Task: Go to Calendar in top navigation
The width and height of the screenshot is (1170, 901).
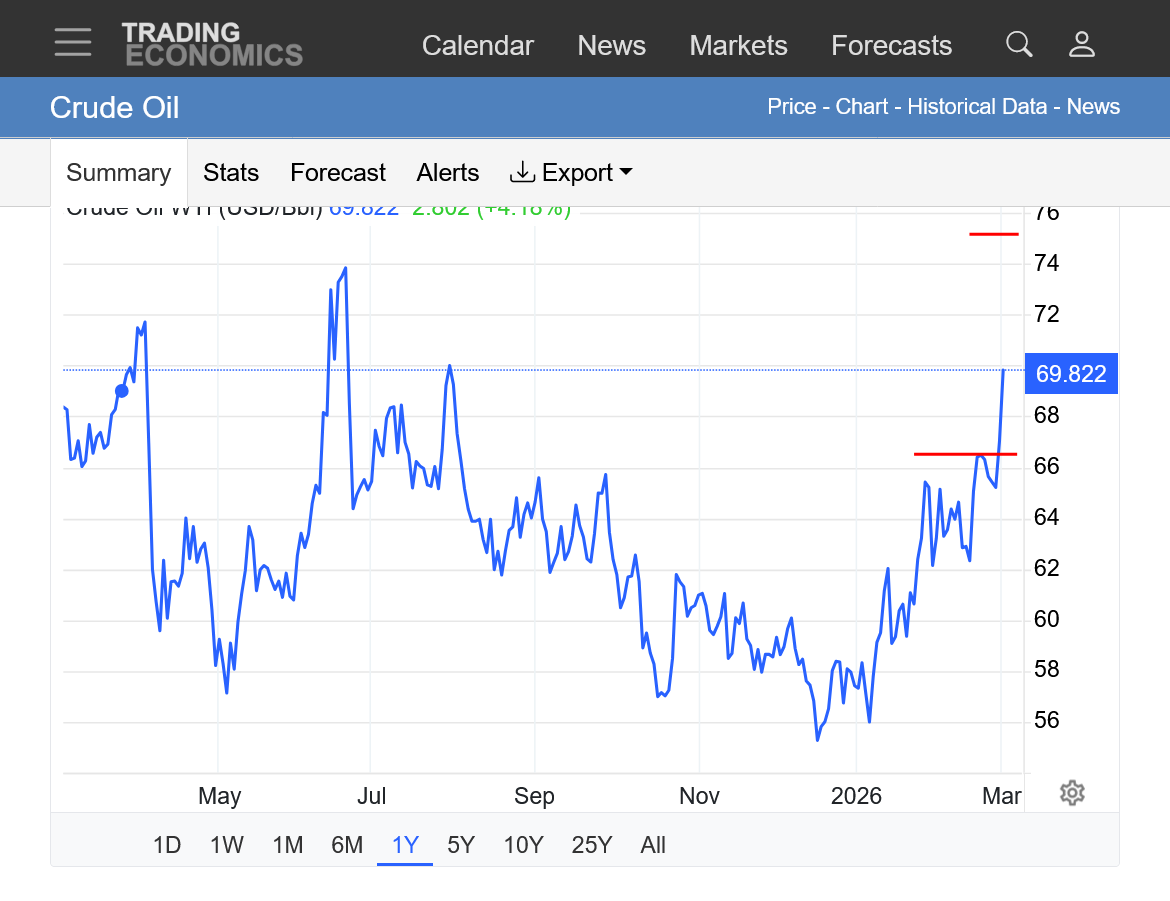Action: (x=477, y=46)
